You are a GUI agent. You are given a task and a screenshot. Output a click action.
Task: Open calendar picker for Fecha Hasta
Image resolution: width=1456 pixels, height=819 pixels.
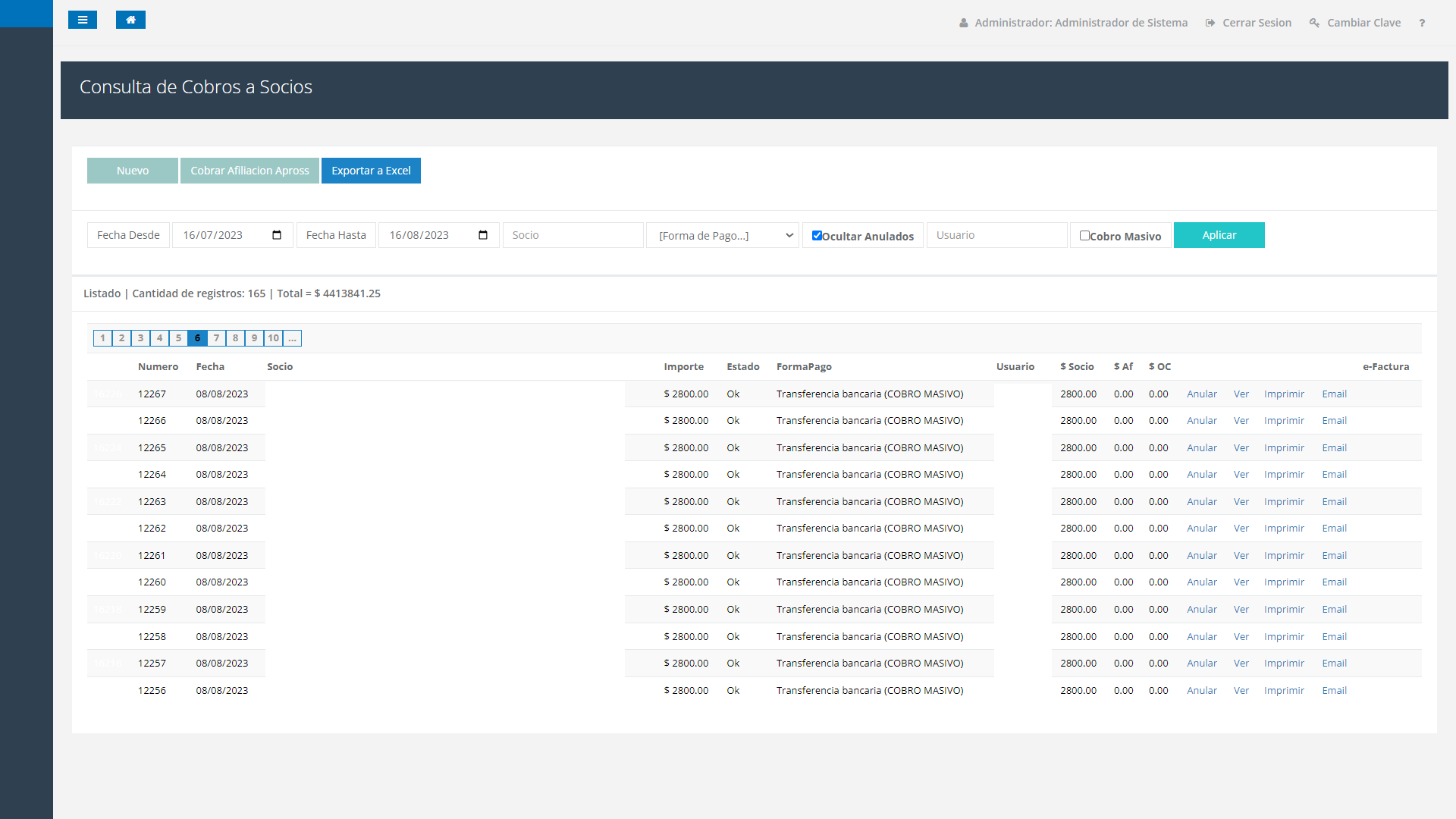(483, 235)
